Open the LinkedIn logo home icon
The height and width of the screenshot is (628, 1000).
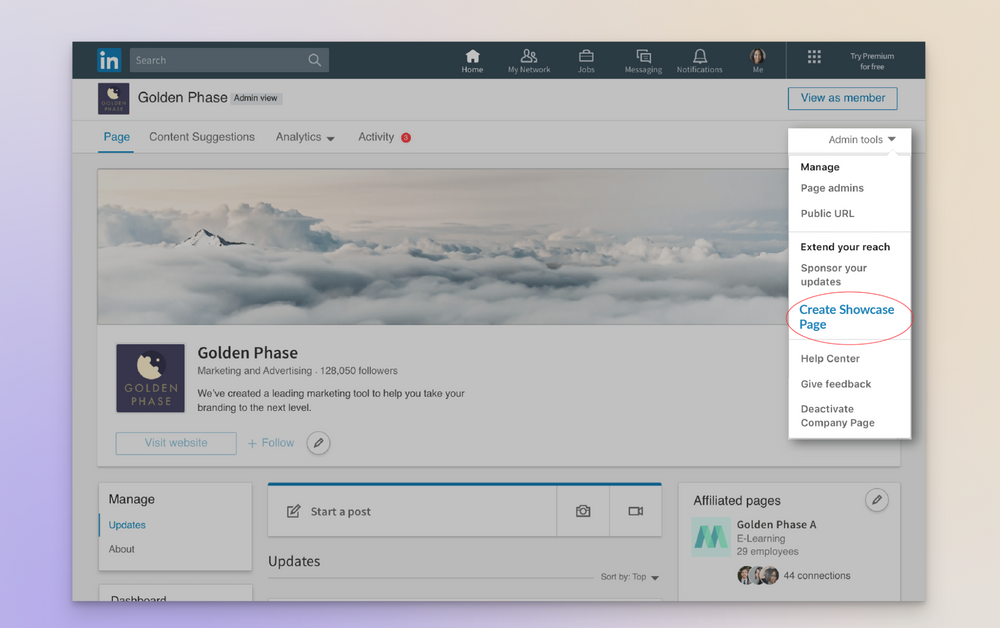coord(109,60)
